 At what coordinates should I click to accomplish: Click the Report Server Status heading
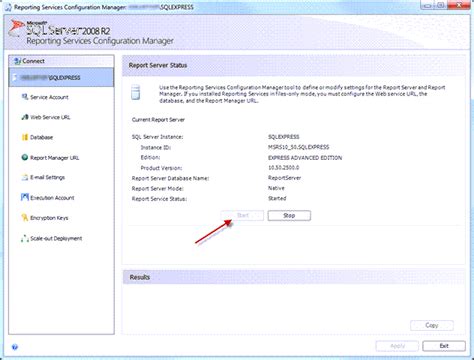[x=158, y=65]
